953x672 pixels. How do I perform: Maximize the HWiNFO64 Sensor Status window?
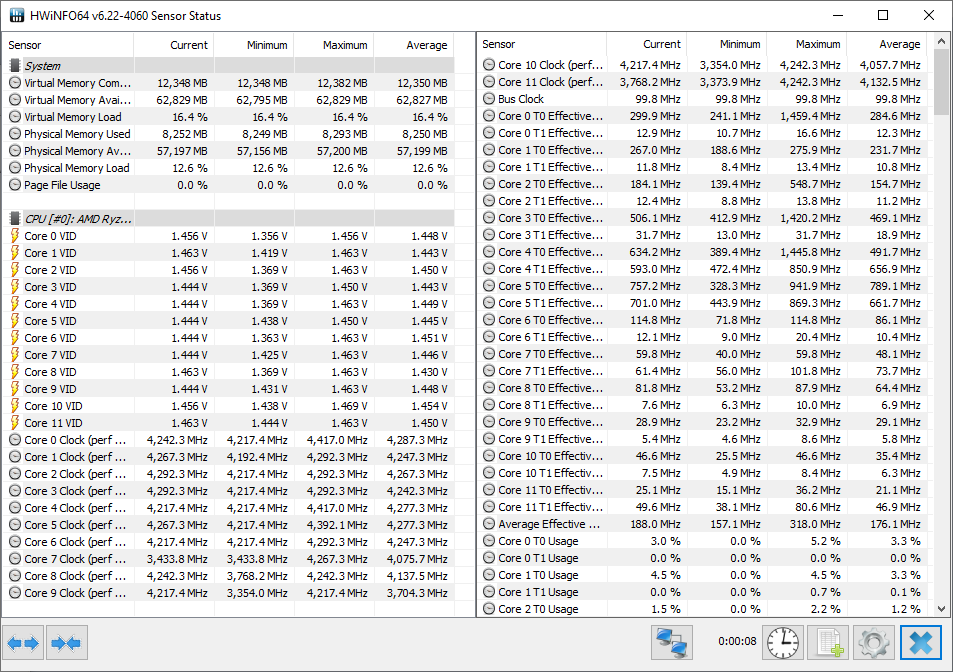(883, 15)
